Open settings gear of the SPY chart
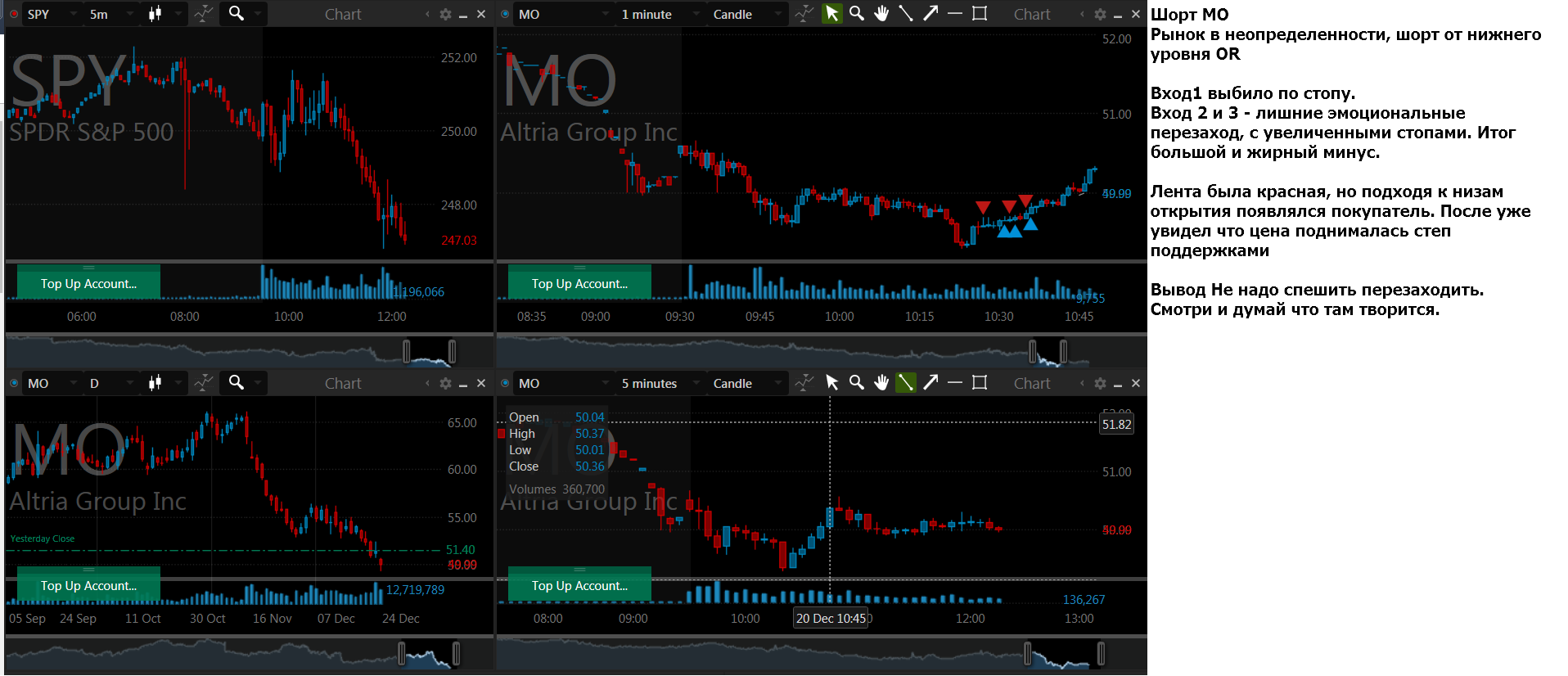The width and height of the screenshot is (1568, 676). [445, 15]
